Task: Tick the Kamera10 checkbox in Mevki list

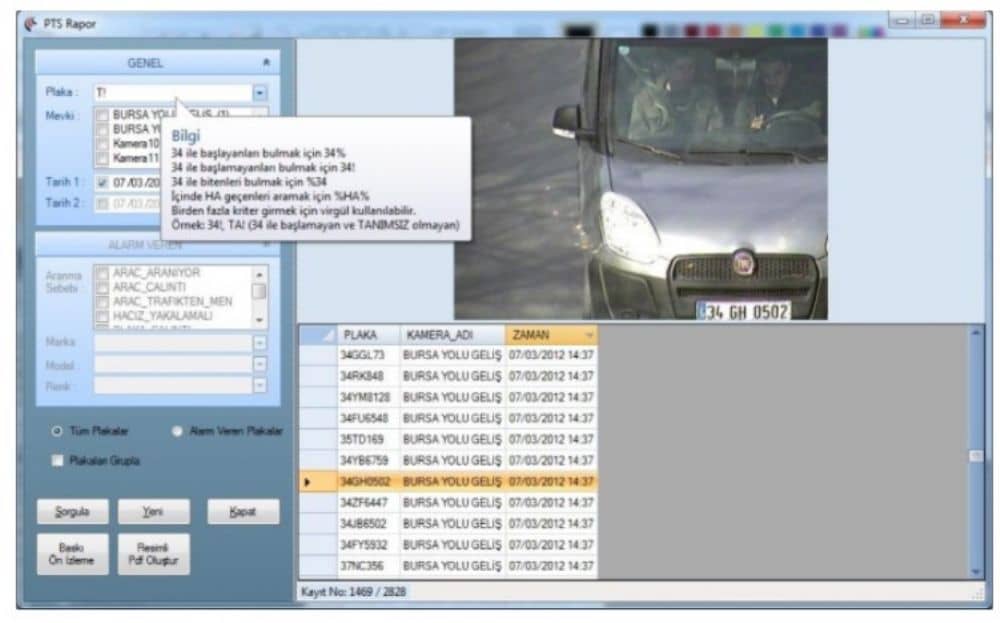Action: coord(102,144)
